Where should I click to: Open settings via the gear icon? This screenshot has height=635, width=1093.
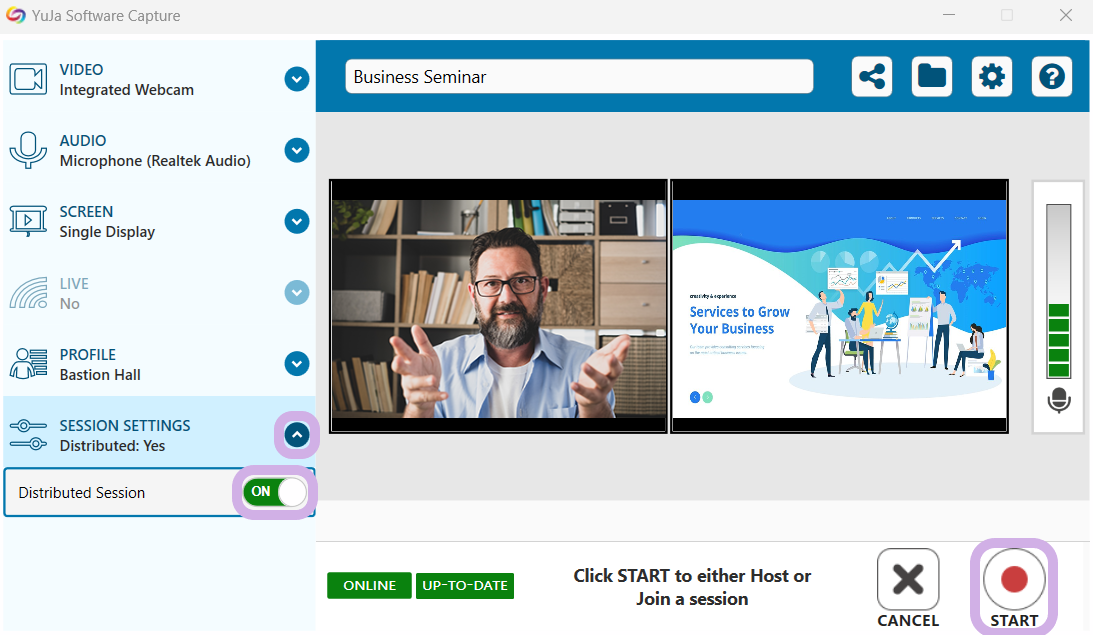tap(991, 76)
